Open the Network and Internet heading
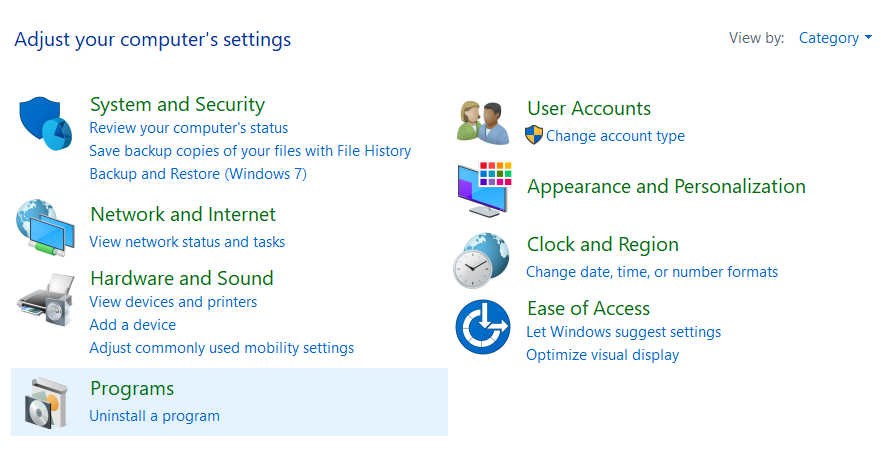 (x=183, y=215)
